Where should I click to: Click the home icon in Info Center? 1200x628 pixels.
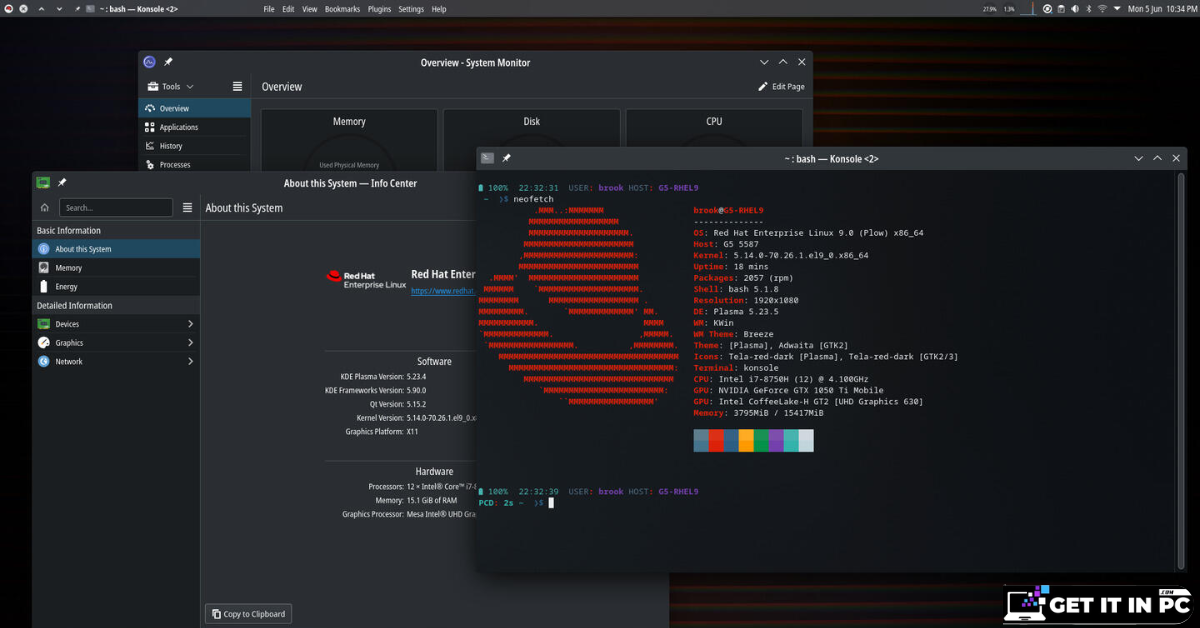44,208
